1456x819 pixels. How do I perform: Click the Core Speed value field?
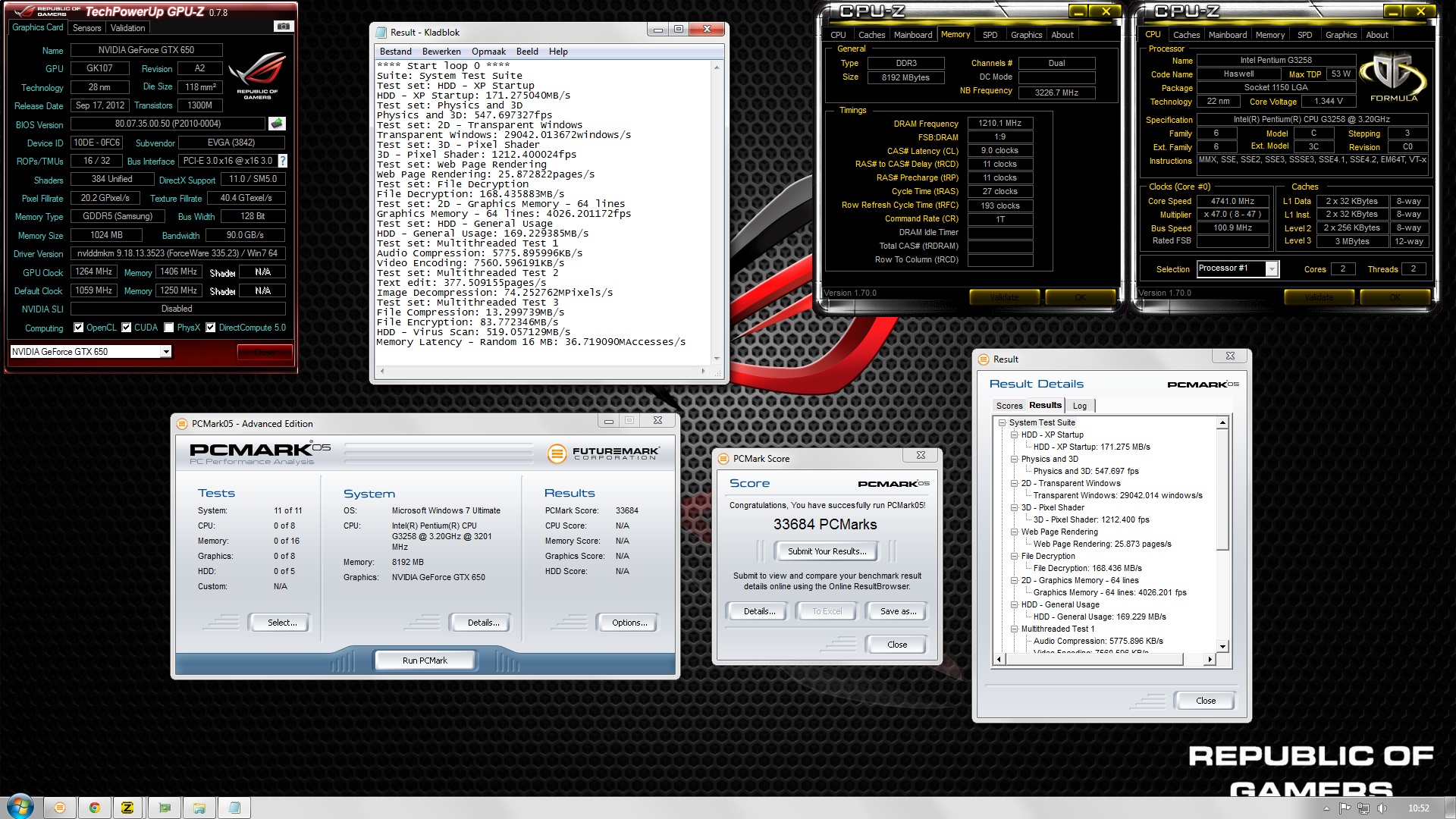1232,201
